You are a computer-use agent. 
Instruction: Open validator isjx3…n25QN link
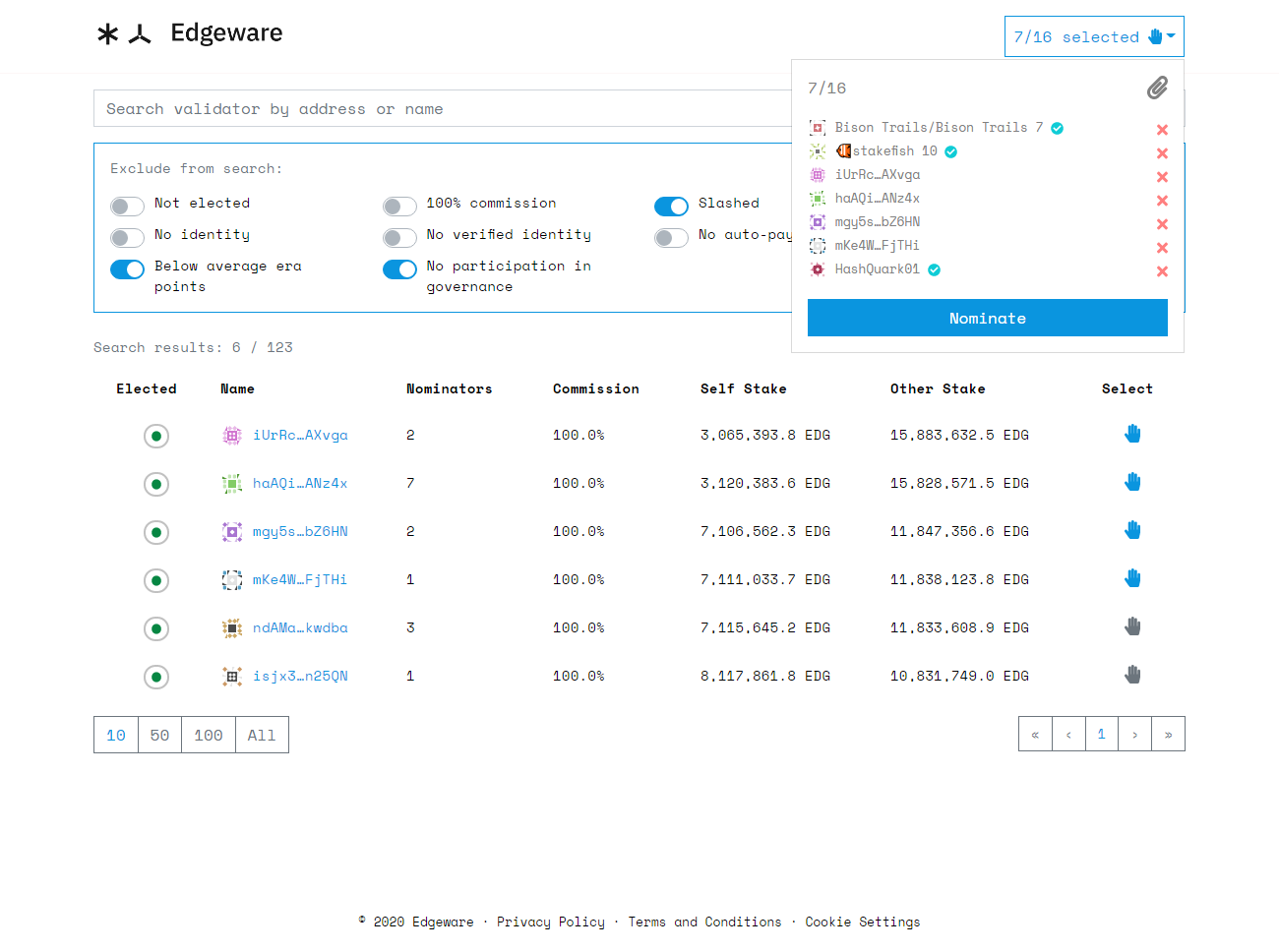click(300, 676)
